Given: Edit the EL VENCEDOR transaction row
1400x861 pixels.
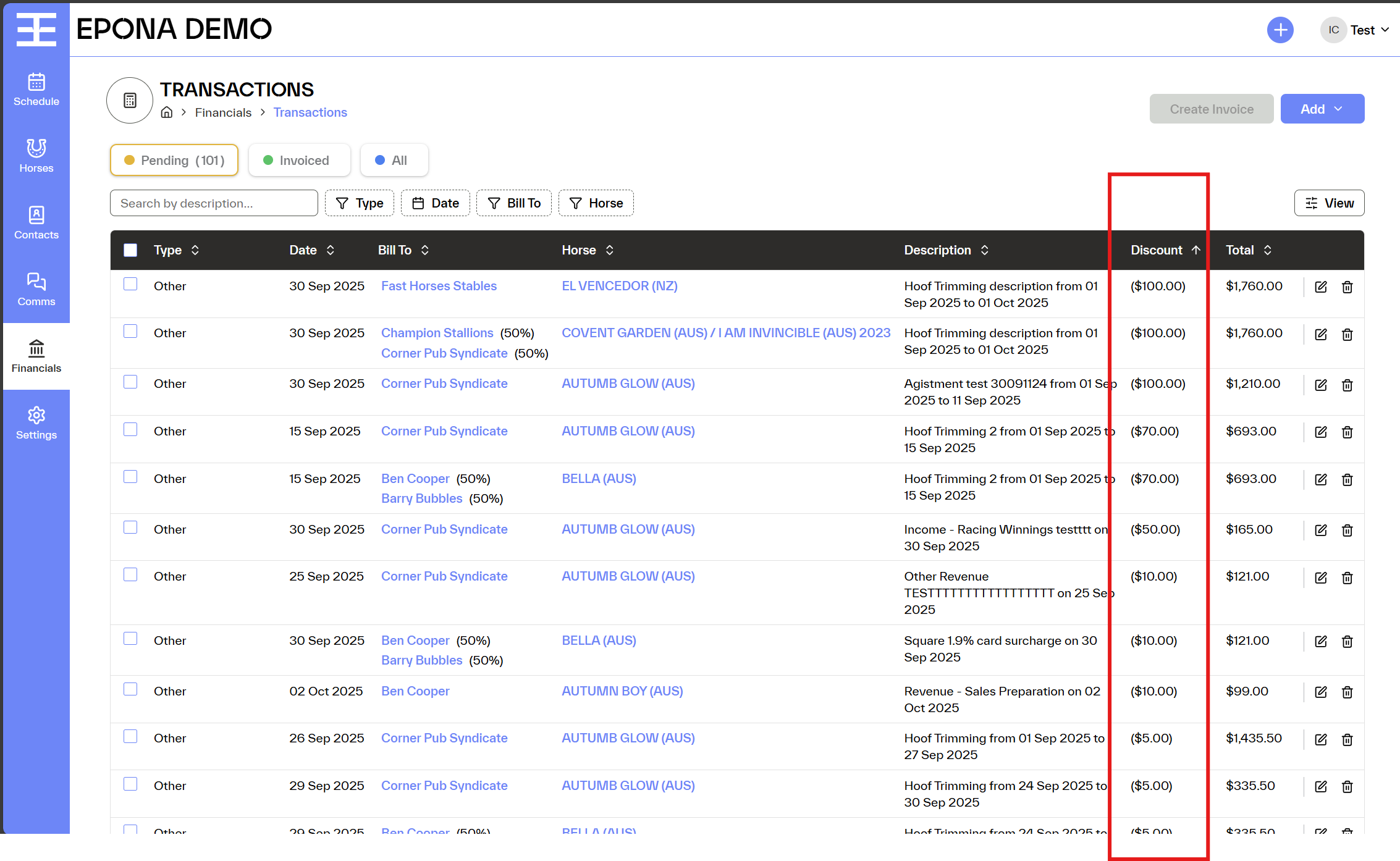Looking at the screenshot, I should click(1320, 287).
